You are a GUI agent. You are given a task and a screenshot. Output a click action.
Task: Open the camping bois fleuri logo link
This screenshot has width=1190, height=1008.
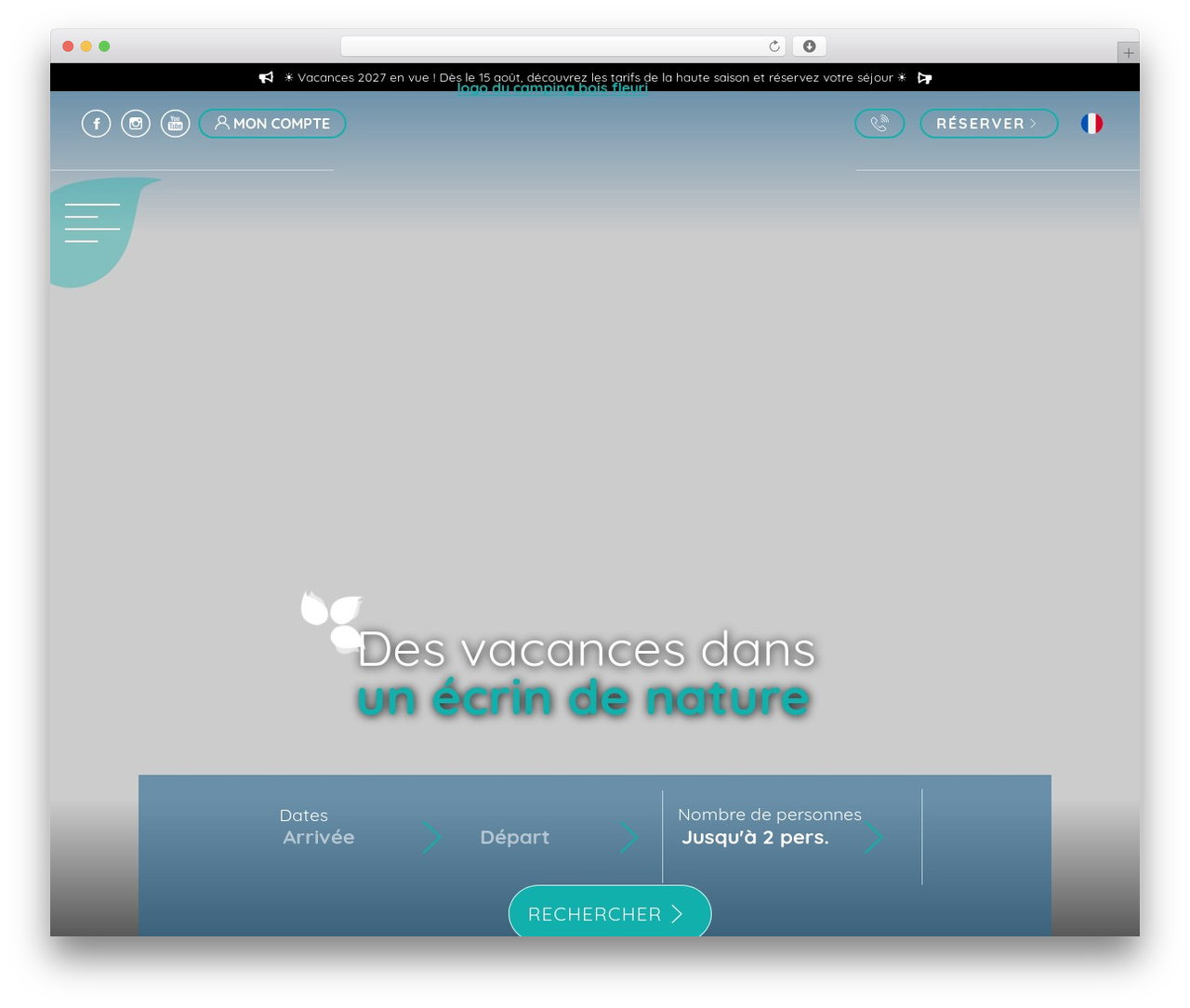tap(552, 88)
